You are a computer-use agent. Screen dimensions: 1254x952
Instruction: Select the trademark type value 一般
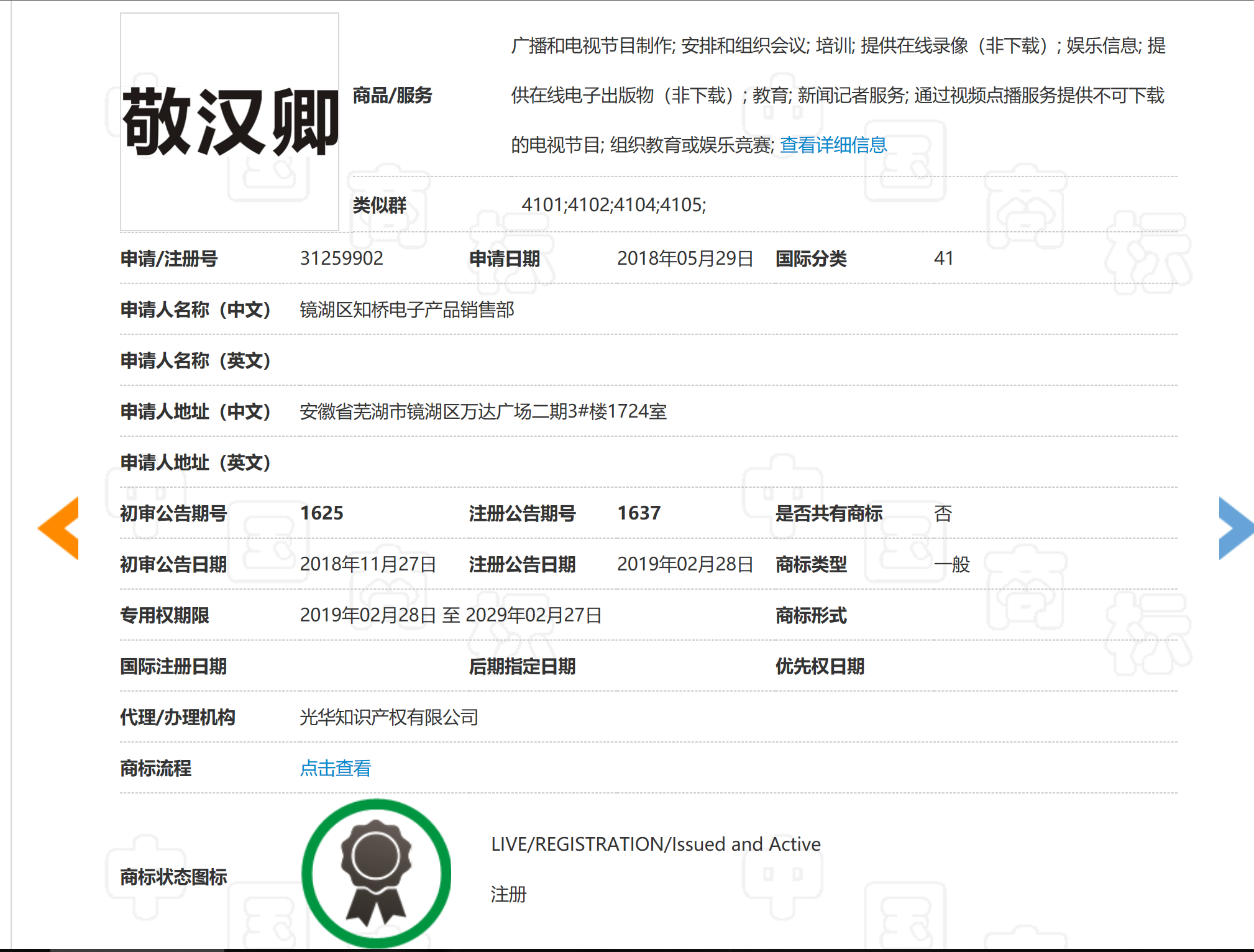(x=952, y=564)
